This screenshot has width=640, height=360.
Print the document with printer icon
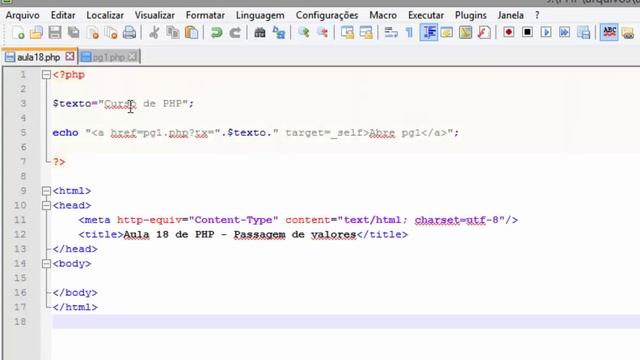coord(129,32)
